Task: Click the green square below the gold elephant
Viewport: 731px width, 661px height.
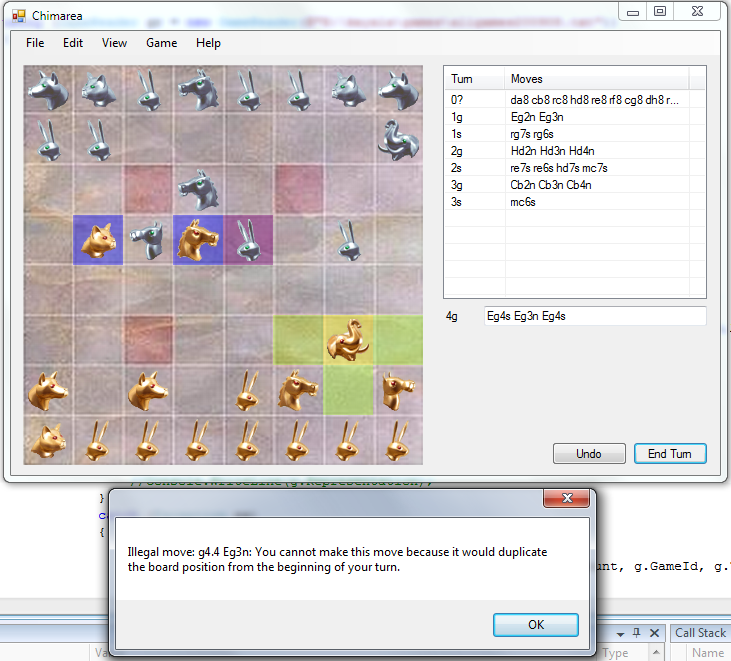Action: click(348, 390)
